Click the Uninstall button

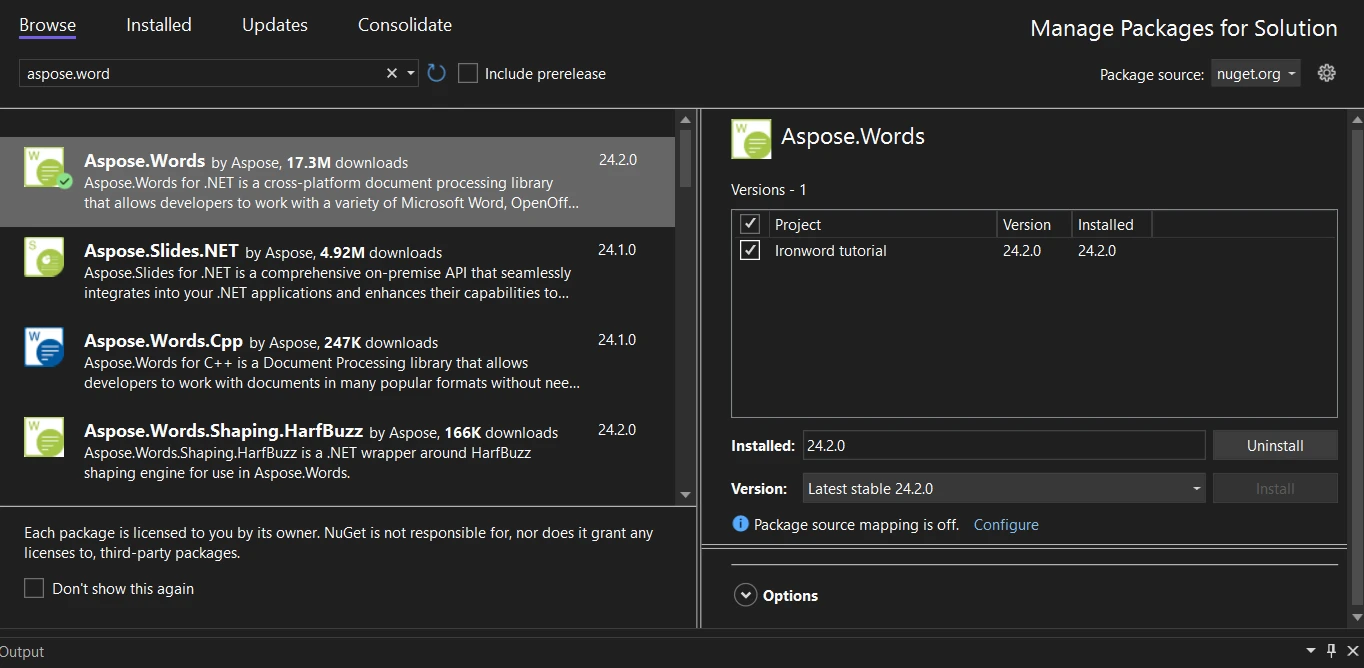pos(1274,446)
